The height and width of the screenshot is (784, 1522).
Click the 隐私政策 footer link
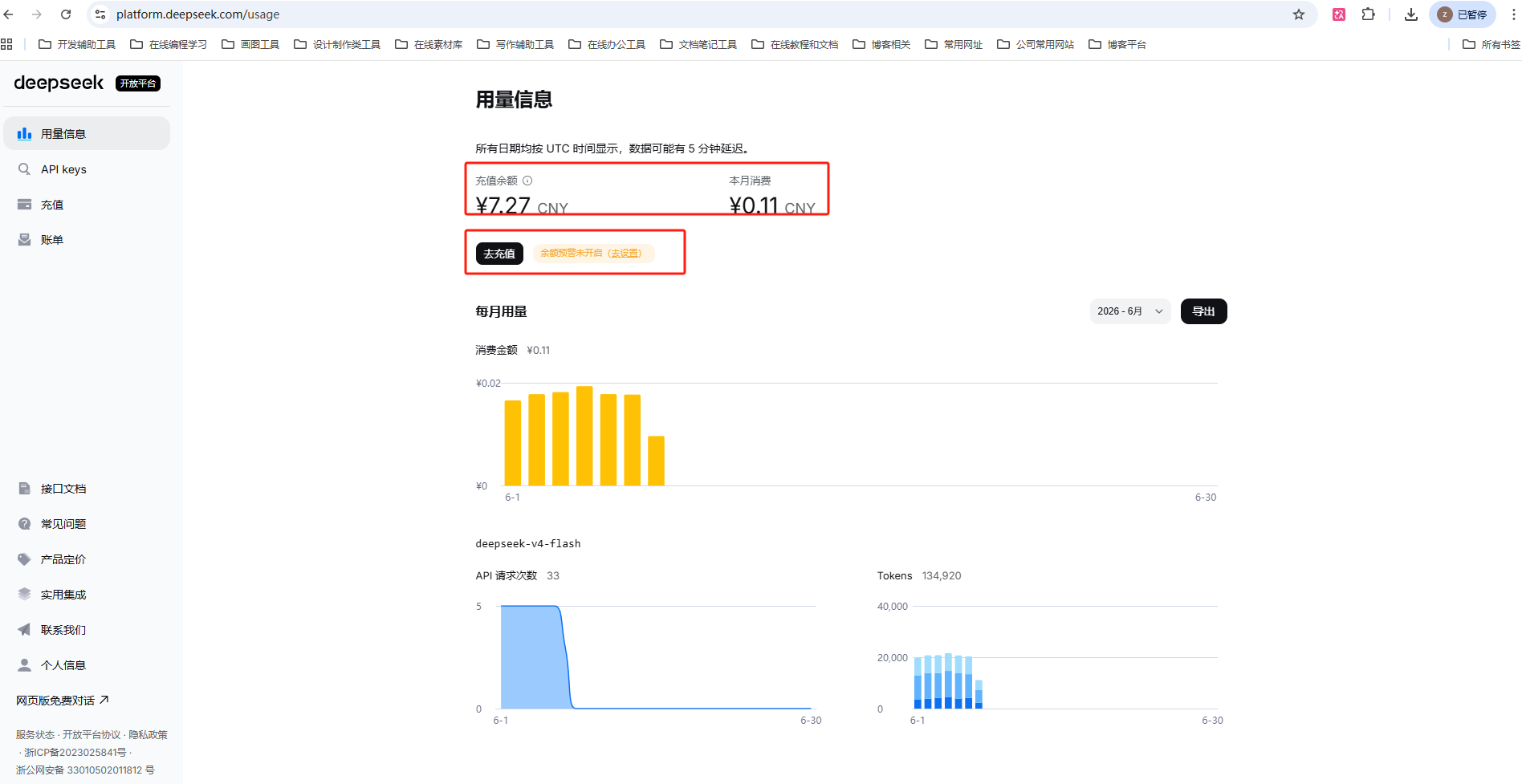(x=149, y=735)
